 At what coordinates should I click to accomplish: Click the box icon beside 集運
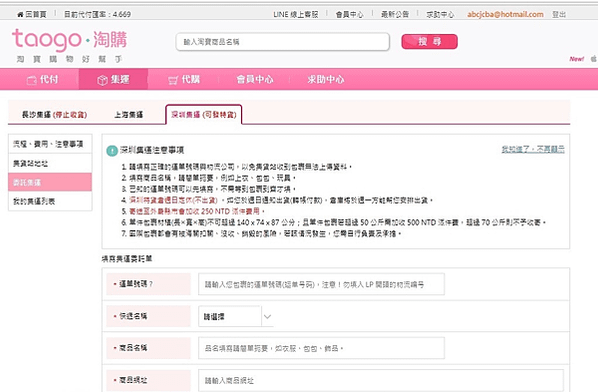[102, 80]
